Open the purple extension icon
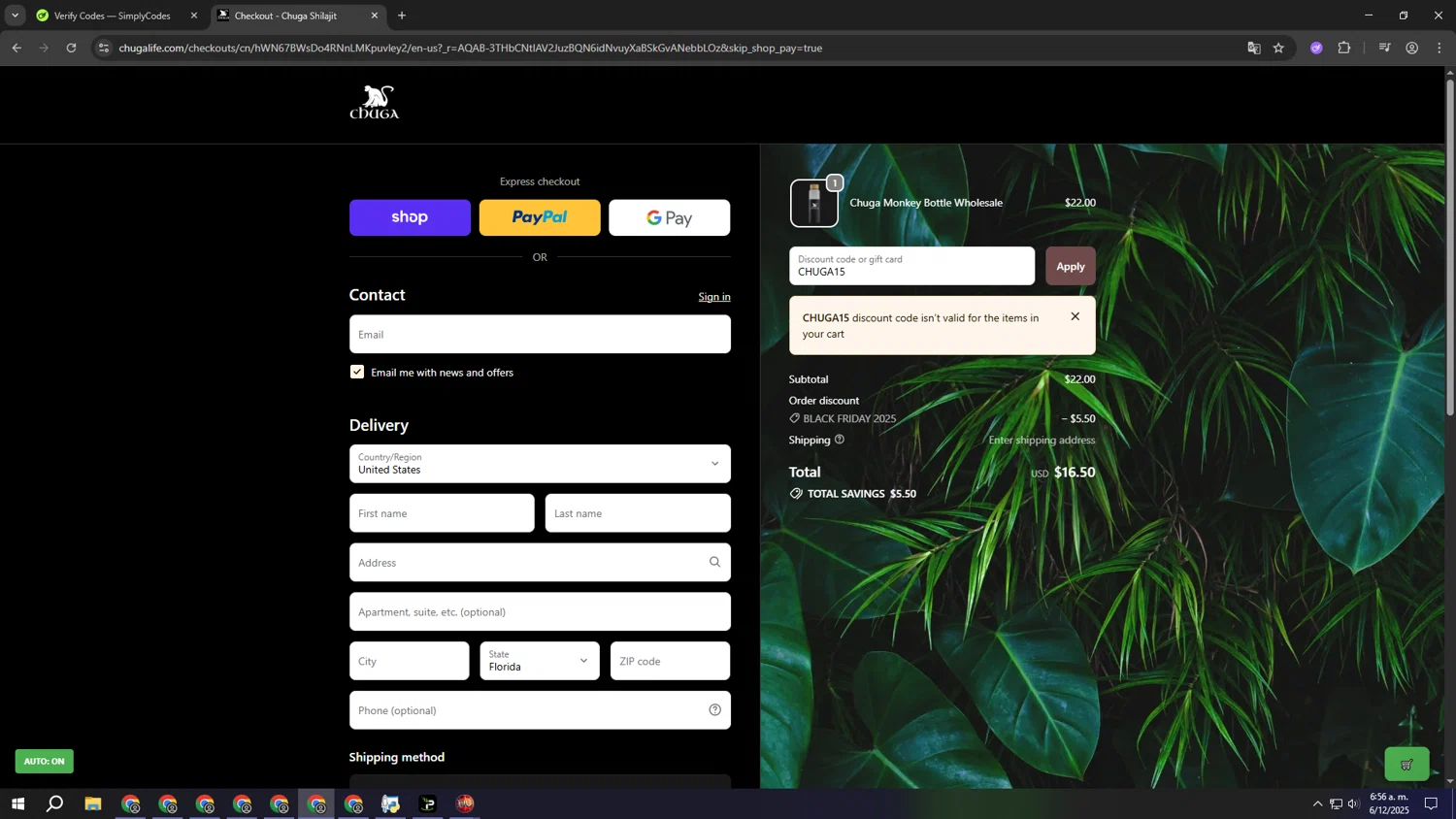Screen dimensions: 1456x819 (1316, 48)
